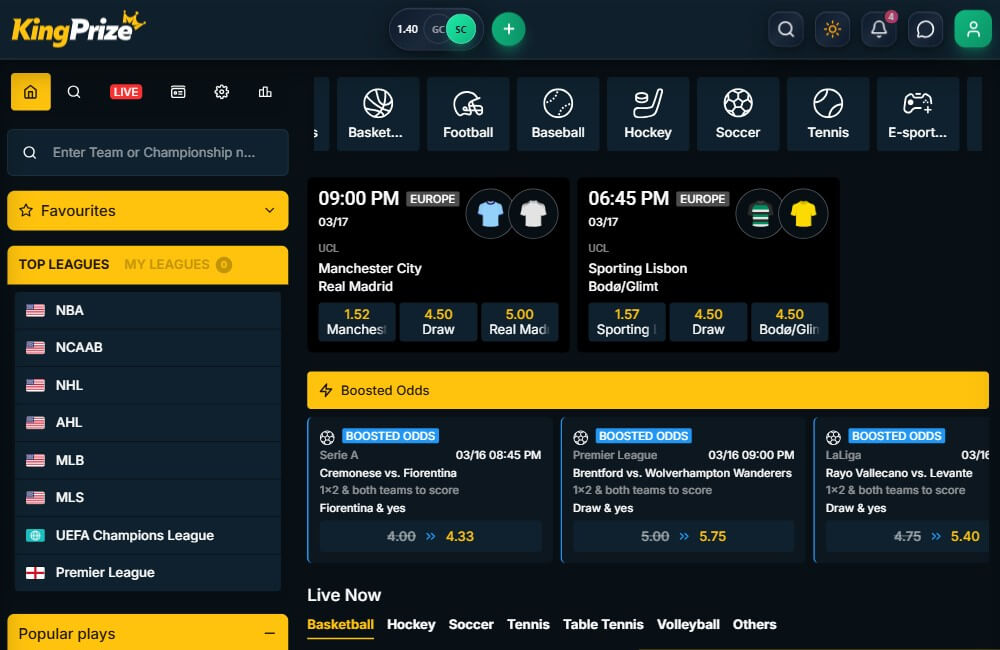Select the Home icon in the sidebar
This screenshot has width=1000, height=650.
click(30, 91)
